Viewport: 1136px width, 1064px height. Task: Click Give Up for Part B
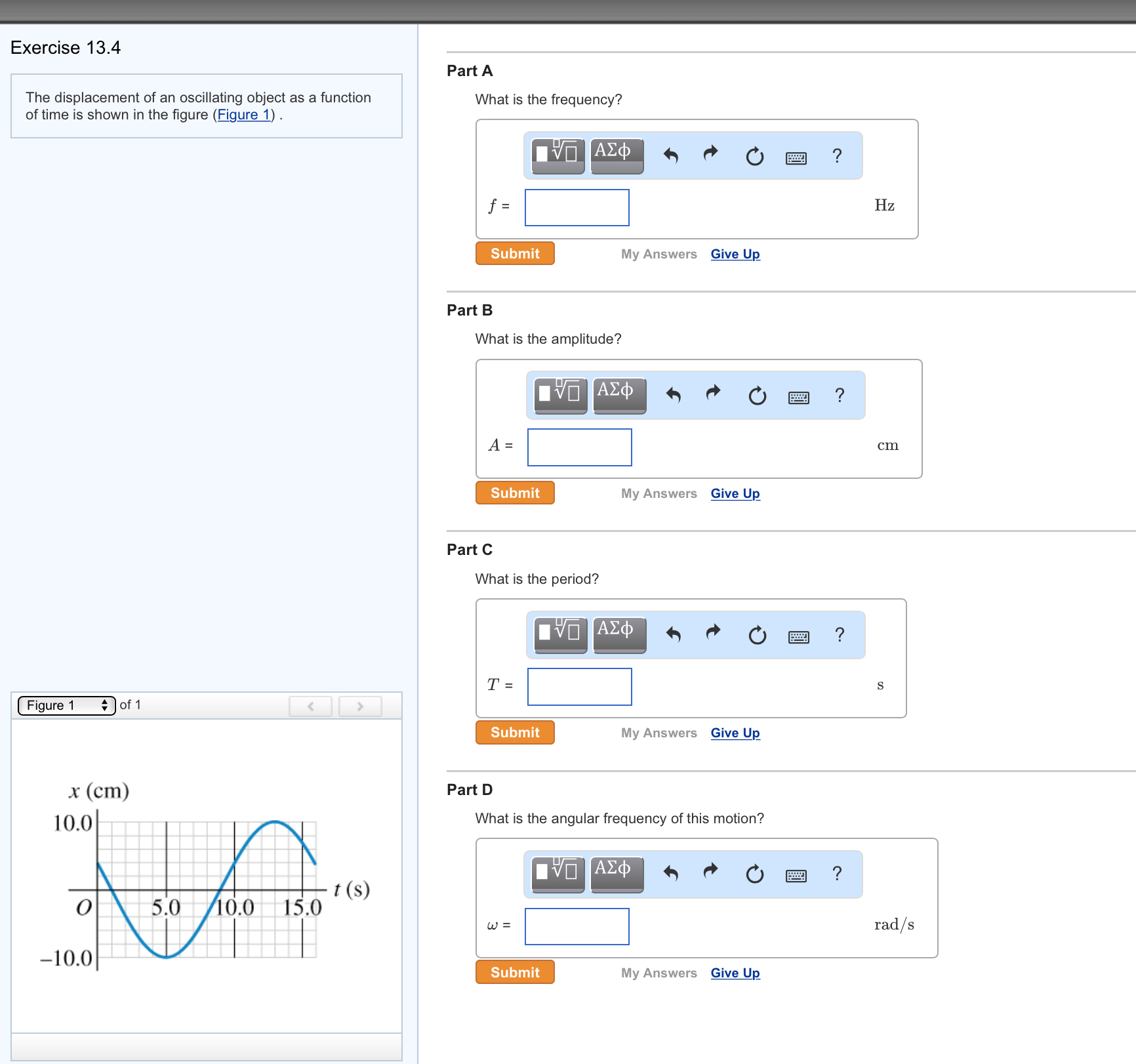[735, 493]
